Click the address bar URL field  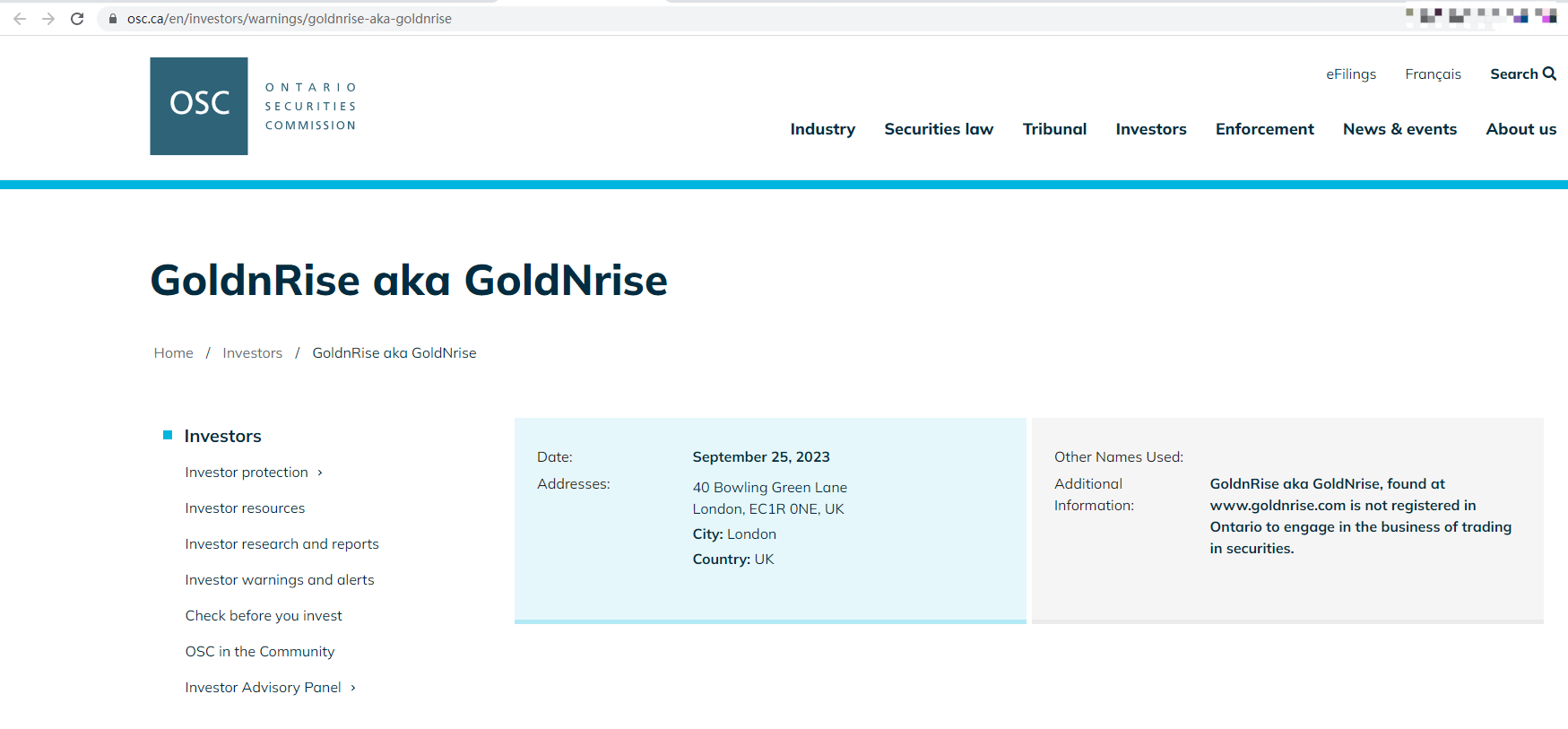tap(289, 19)
